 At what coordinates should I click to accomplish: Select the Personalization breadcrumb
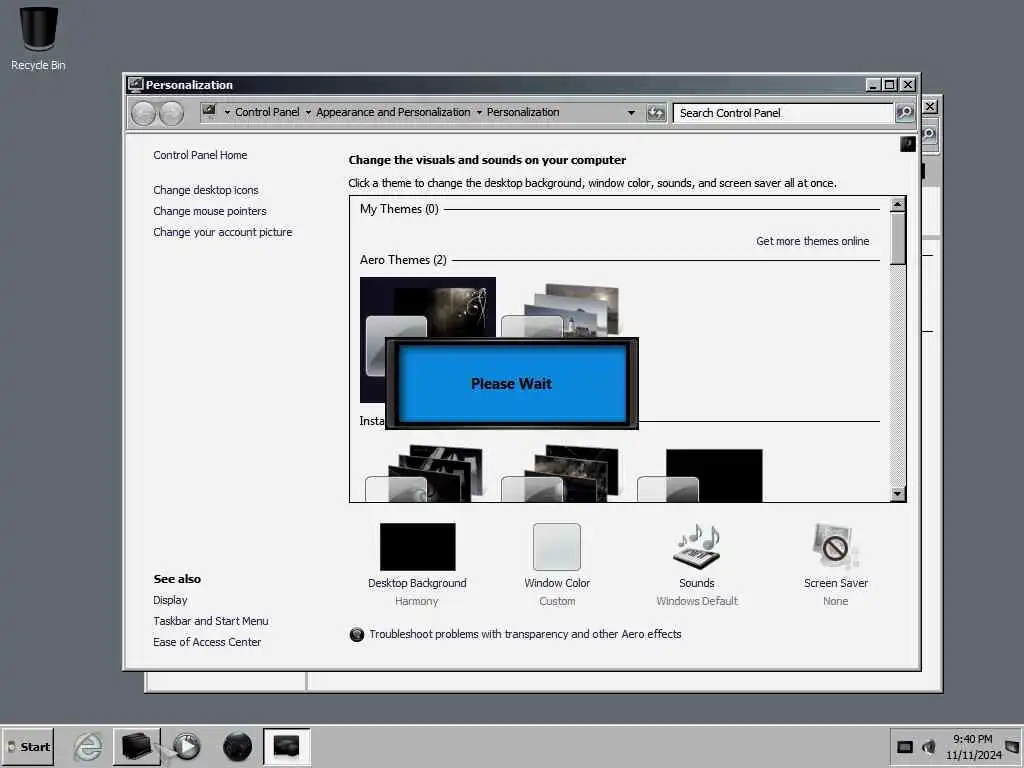tap(523, 112)
